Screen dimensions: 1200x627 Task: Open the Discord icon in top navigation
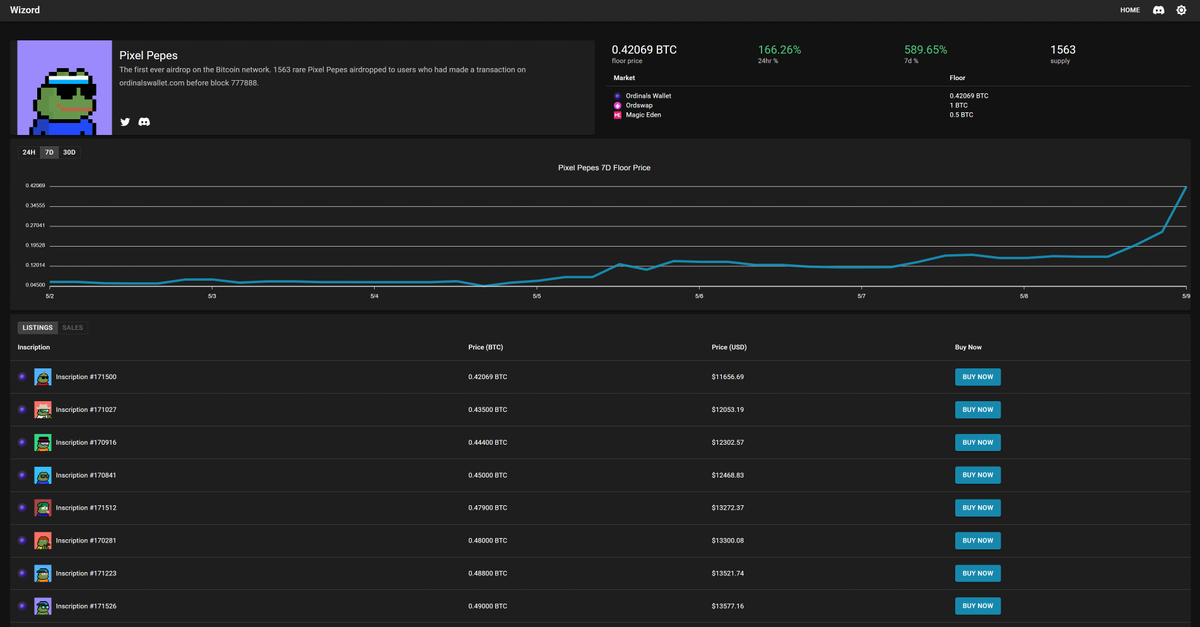click(x=1158, y=10)
